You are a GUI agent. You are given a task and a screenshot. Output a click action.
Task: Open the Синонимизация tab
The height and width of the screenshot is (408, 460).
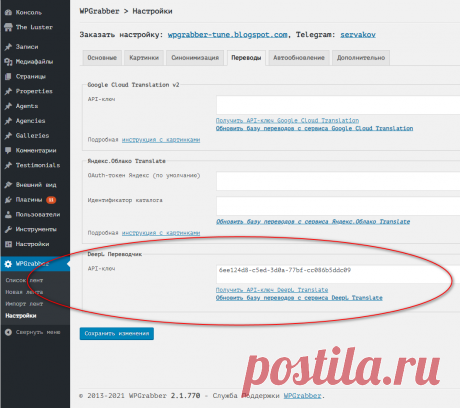point(195,58)
